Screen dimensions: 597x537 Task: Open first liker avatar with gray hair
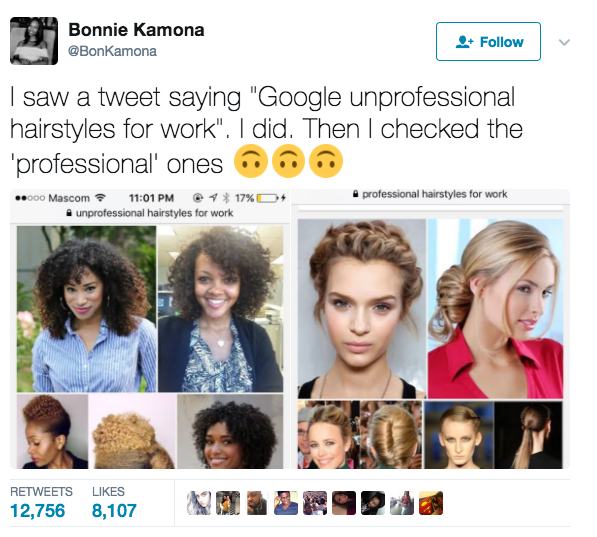pos(199,503)
